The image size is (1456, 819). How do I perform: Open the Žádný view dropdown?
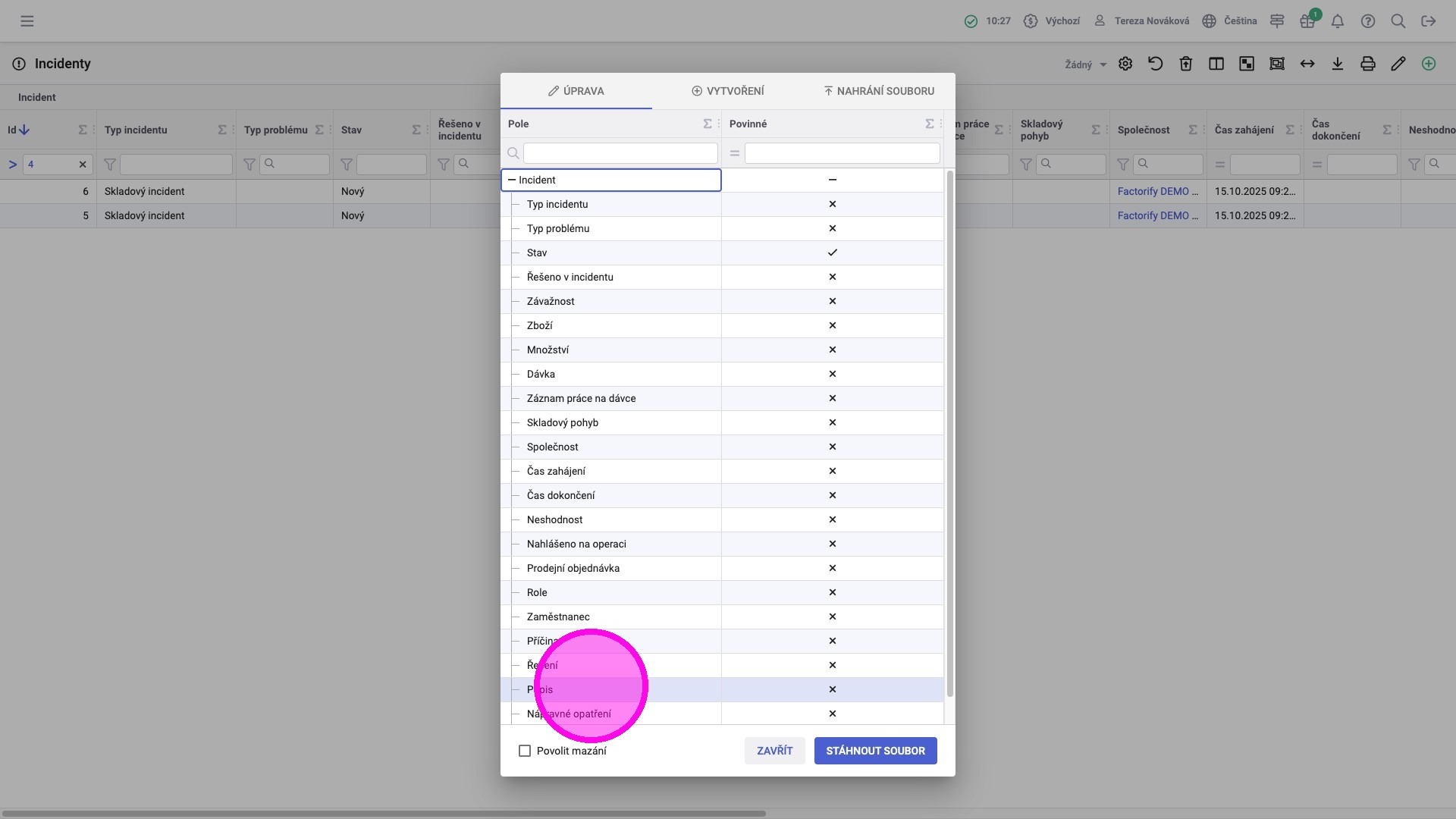point(1085,64)
